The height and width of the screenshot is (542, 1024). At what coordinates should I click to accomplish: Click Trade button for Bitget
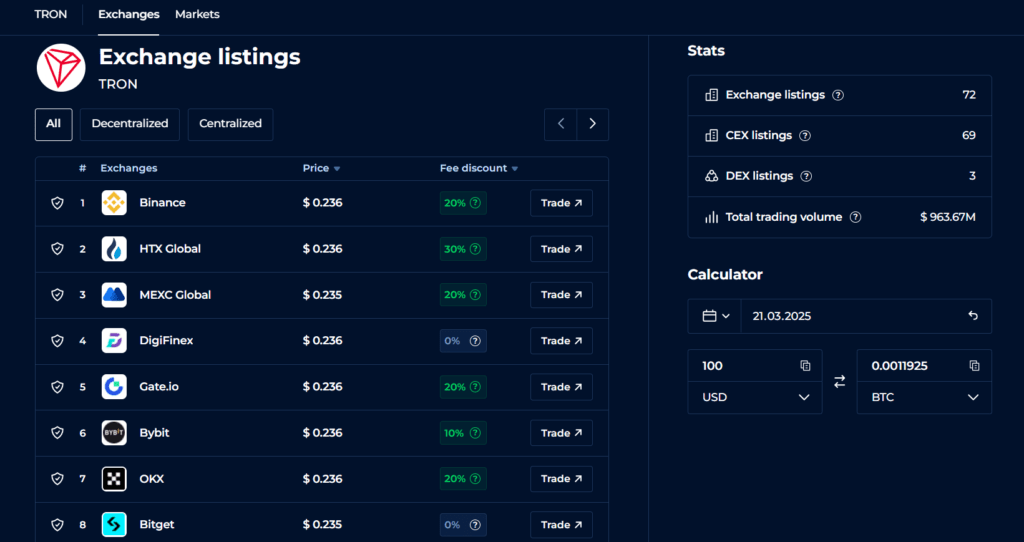(562, 524)
